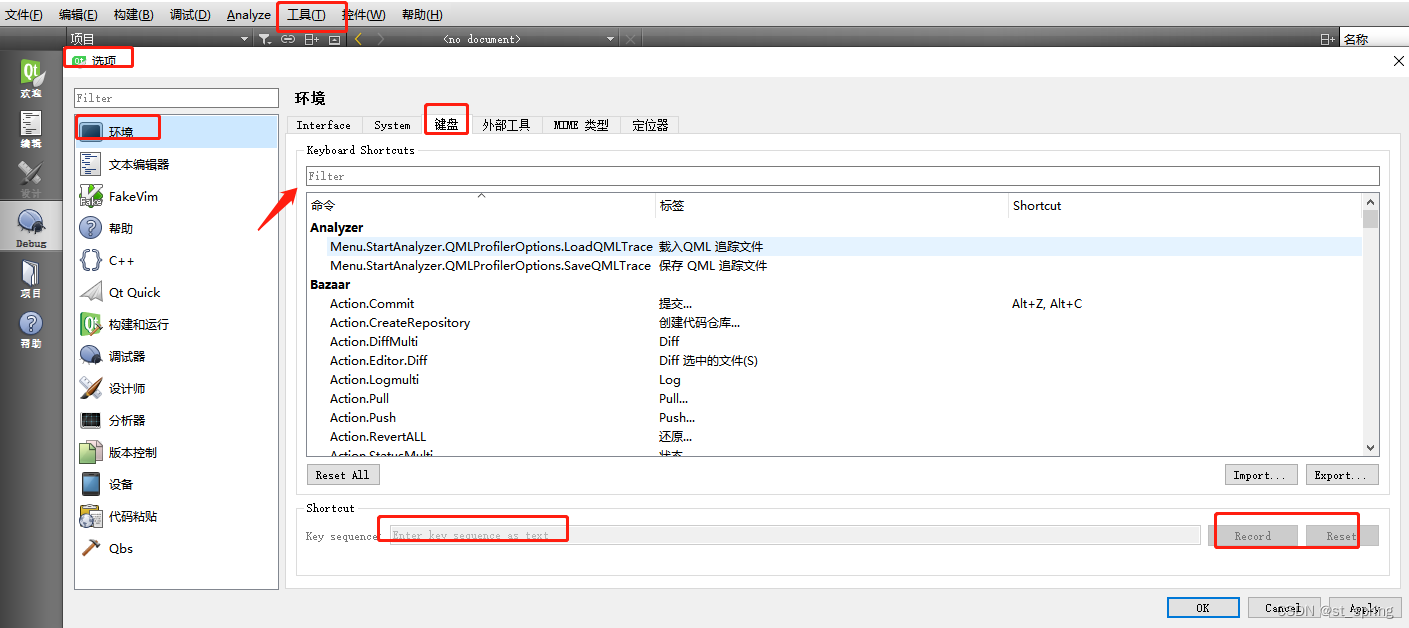Open the 文件(F) menu

(x=24, y=15)
